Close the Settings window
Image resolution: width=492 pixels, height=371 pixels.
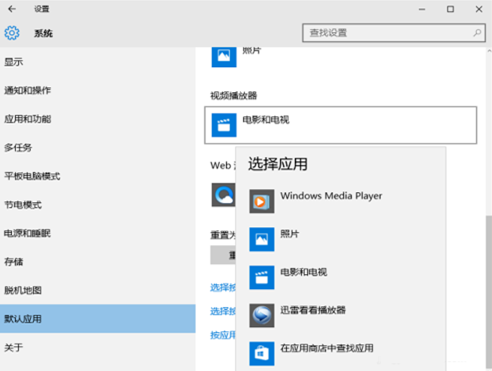pos(479,9)
